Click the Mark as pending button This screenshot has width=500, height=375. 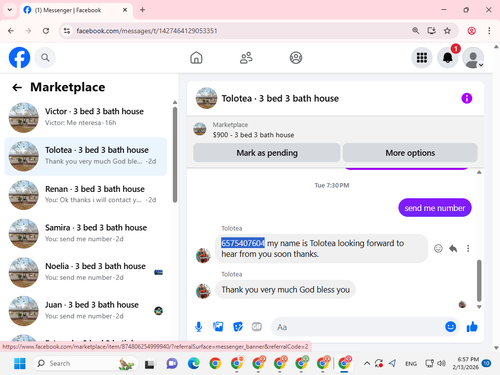point(267,153)
